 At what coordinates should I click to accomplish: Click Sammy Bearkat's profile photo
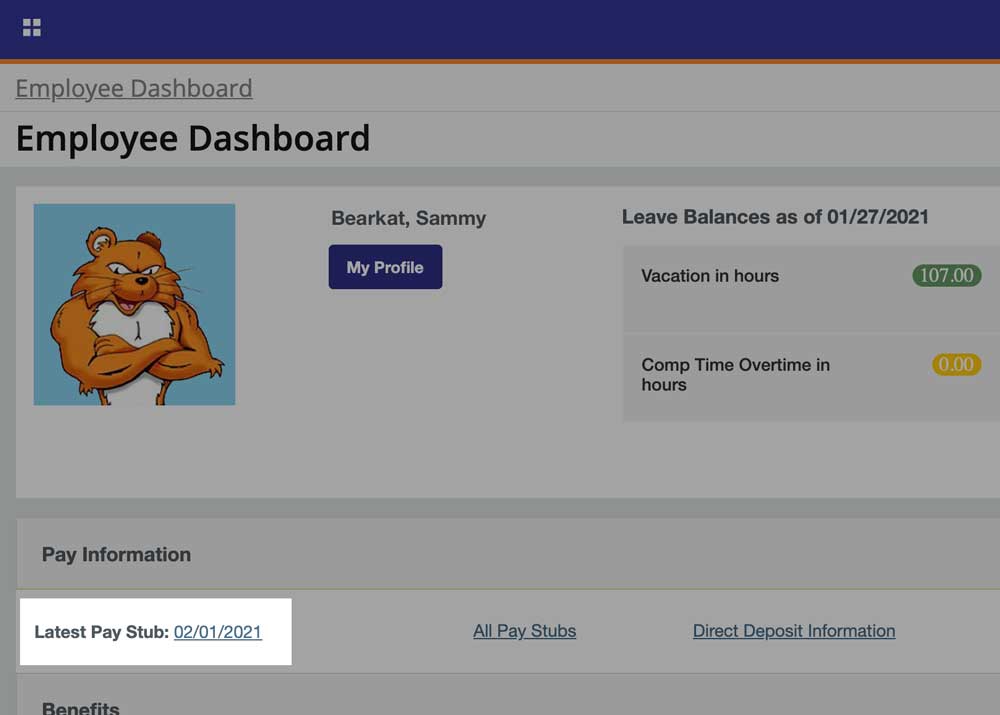point(134,304)
